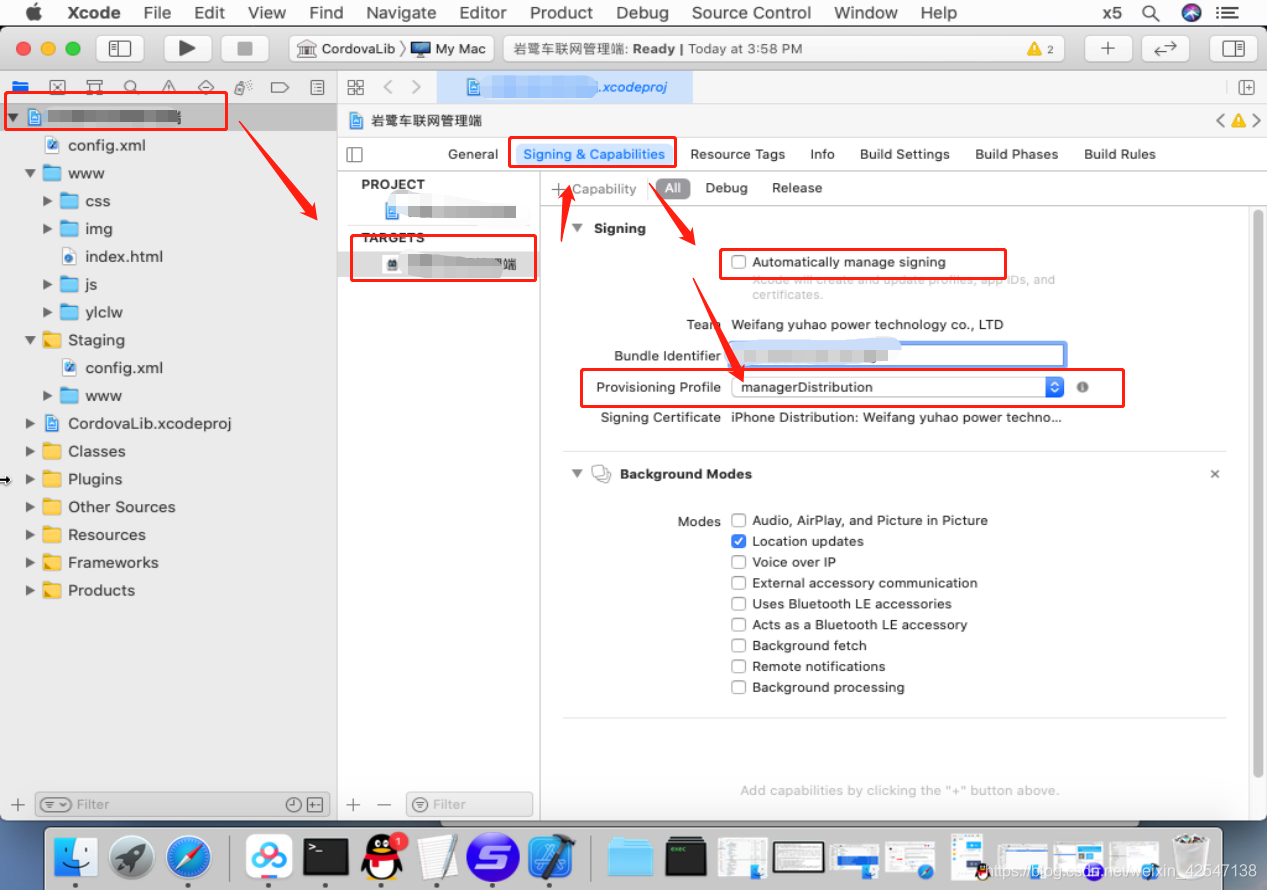Run the project with the Play button
The height and width of the screenshot is (890, 1267).
187,48
